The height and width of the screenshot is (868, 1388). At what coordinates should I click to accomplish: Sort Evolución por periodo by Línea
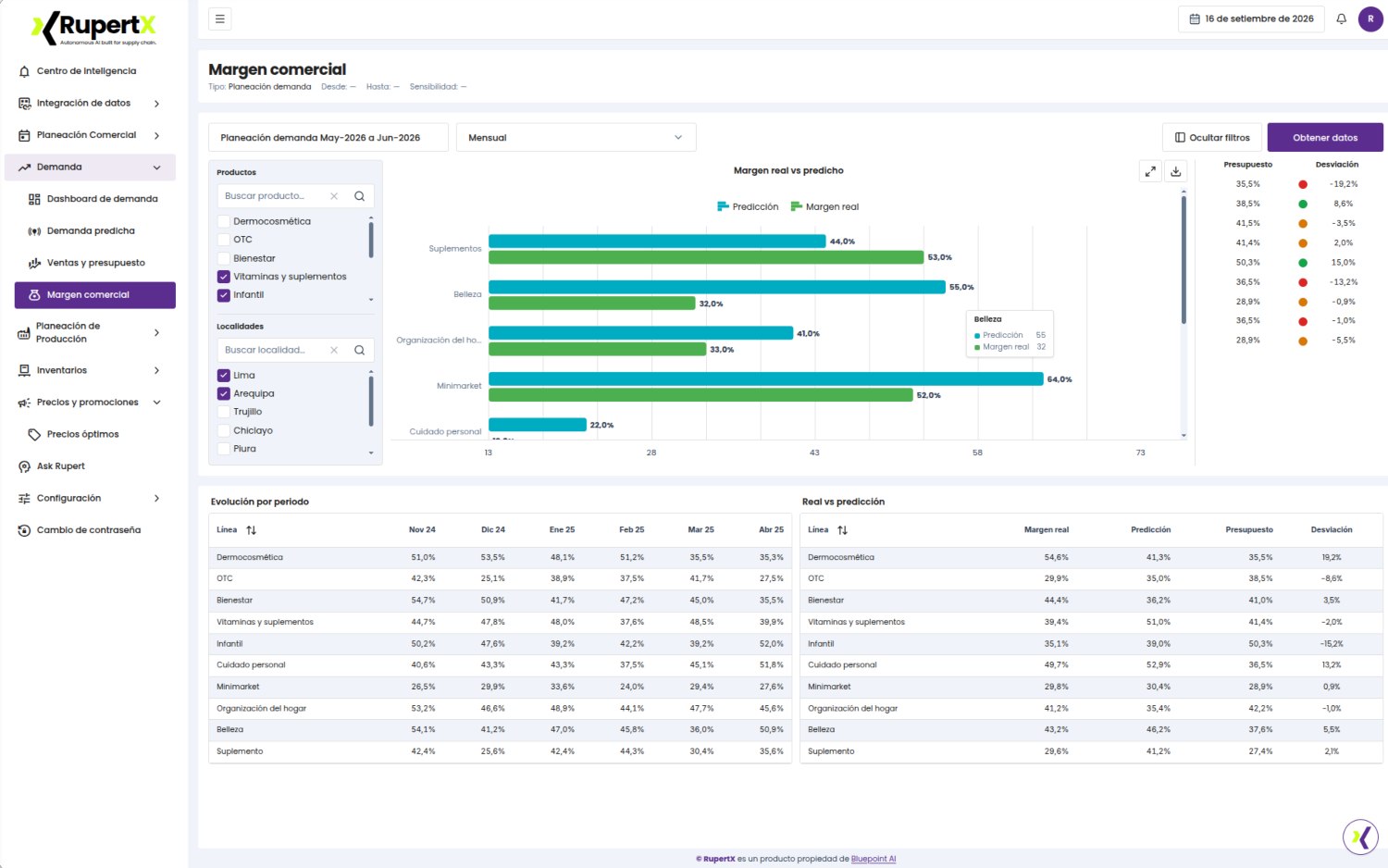pyautogui.click(x=251, y=530)
